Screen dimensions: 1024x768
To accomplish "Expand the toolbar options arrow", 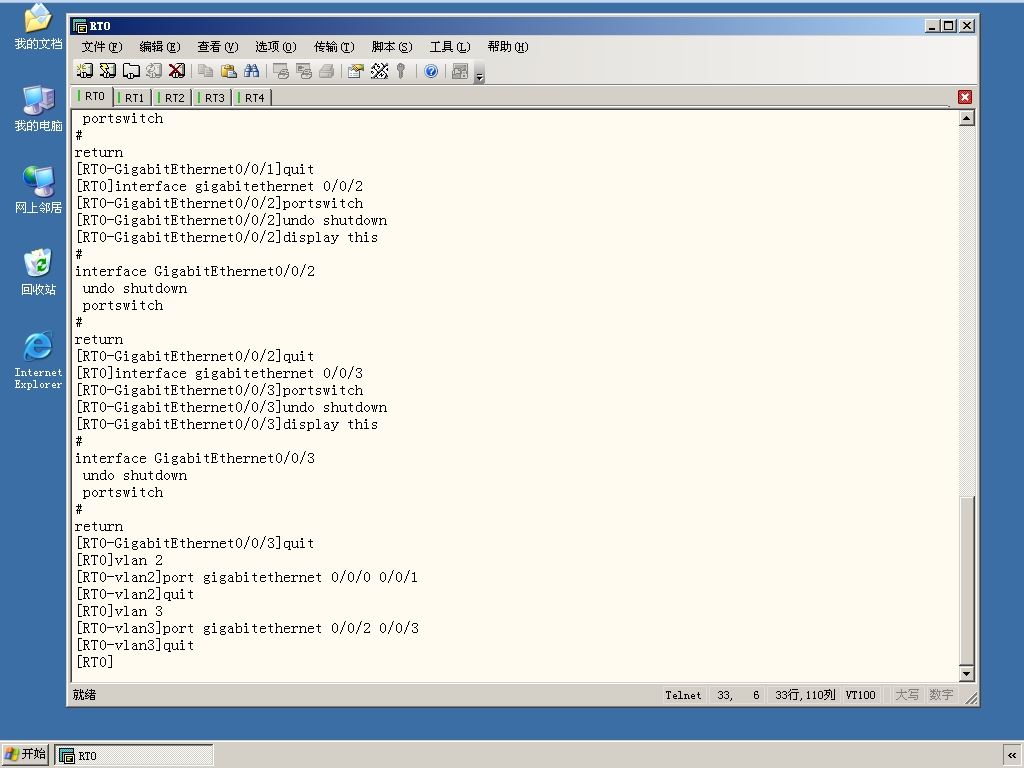I will pyautogui.click(x=479, y=72).
